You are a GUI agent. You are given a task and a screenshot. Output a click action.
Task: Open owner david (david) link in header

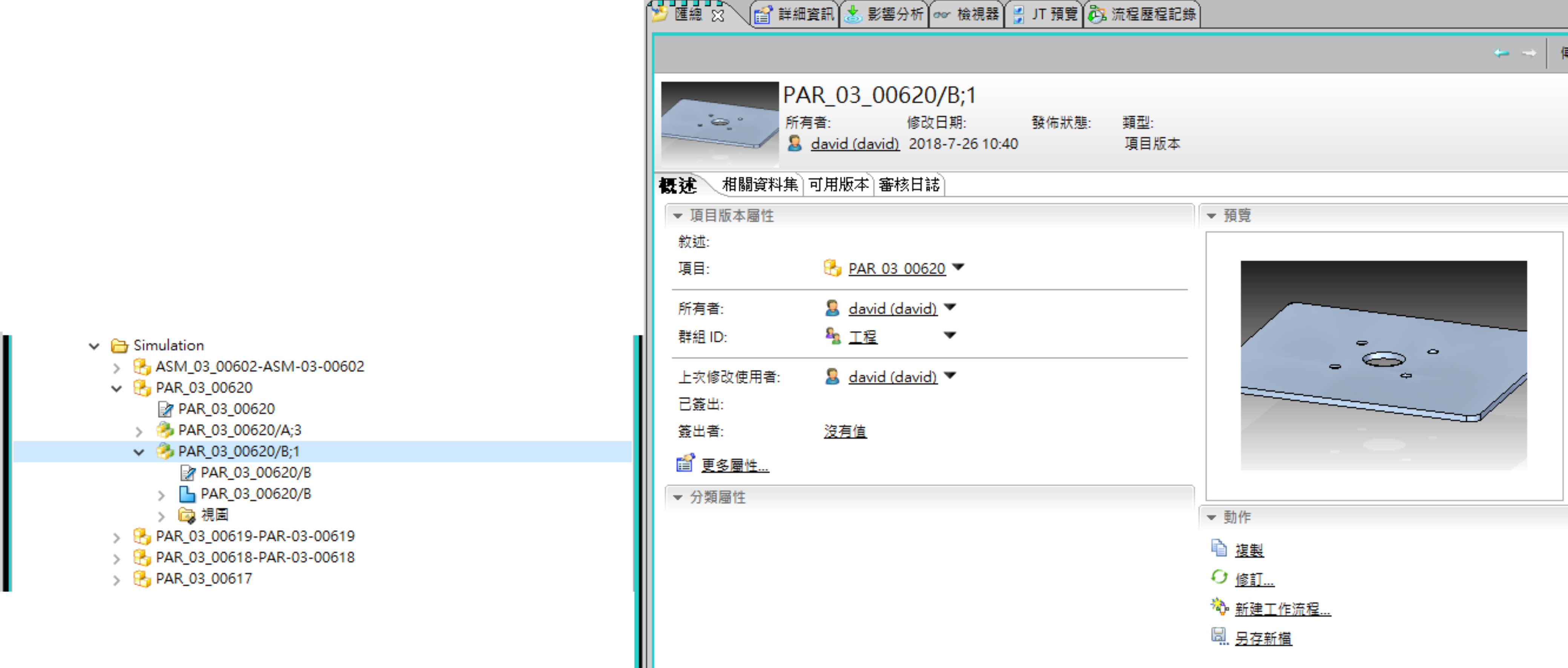(x=854, y=144)
